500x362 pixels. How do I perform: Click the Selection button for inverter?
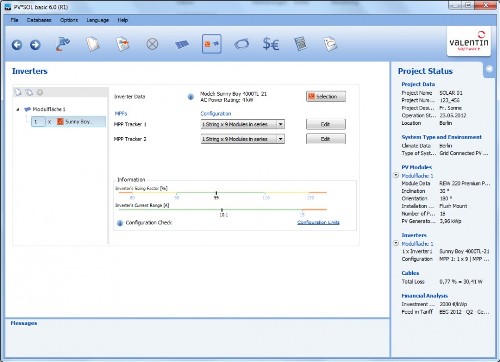(x=326, y=96)
